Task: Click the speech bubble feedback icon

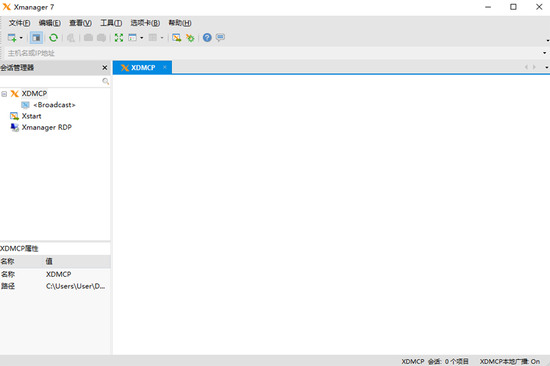Action: point(220,37)
